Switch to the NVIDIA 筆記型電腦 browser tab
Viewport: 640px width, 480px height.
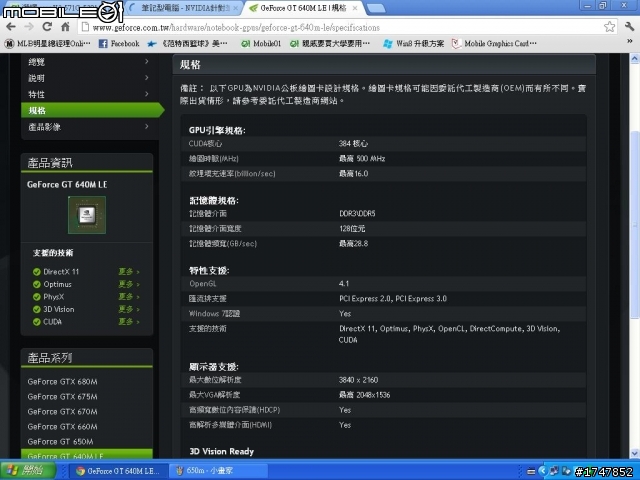point(184,8)
